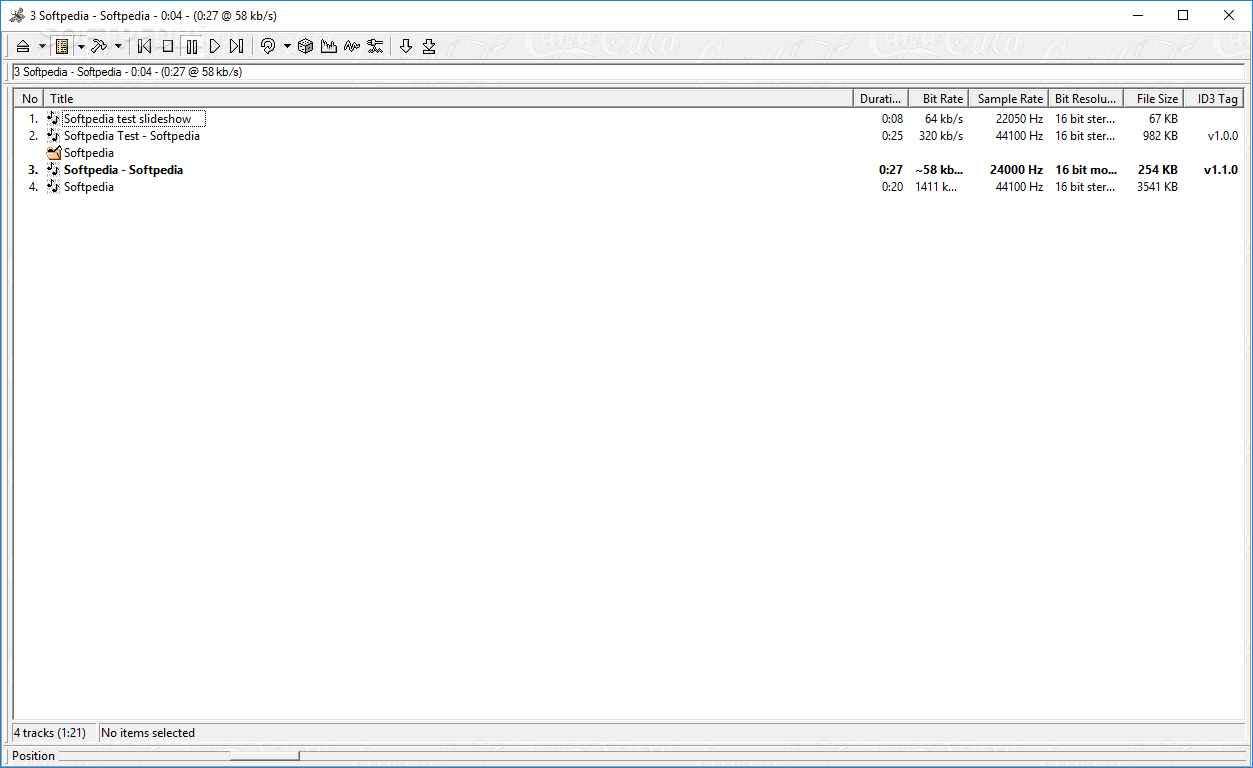Screen dimensions: 1253x768
Task: Sort playlist by Title column header
Action: click(449, 98)
